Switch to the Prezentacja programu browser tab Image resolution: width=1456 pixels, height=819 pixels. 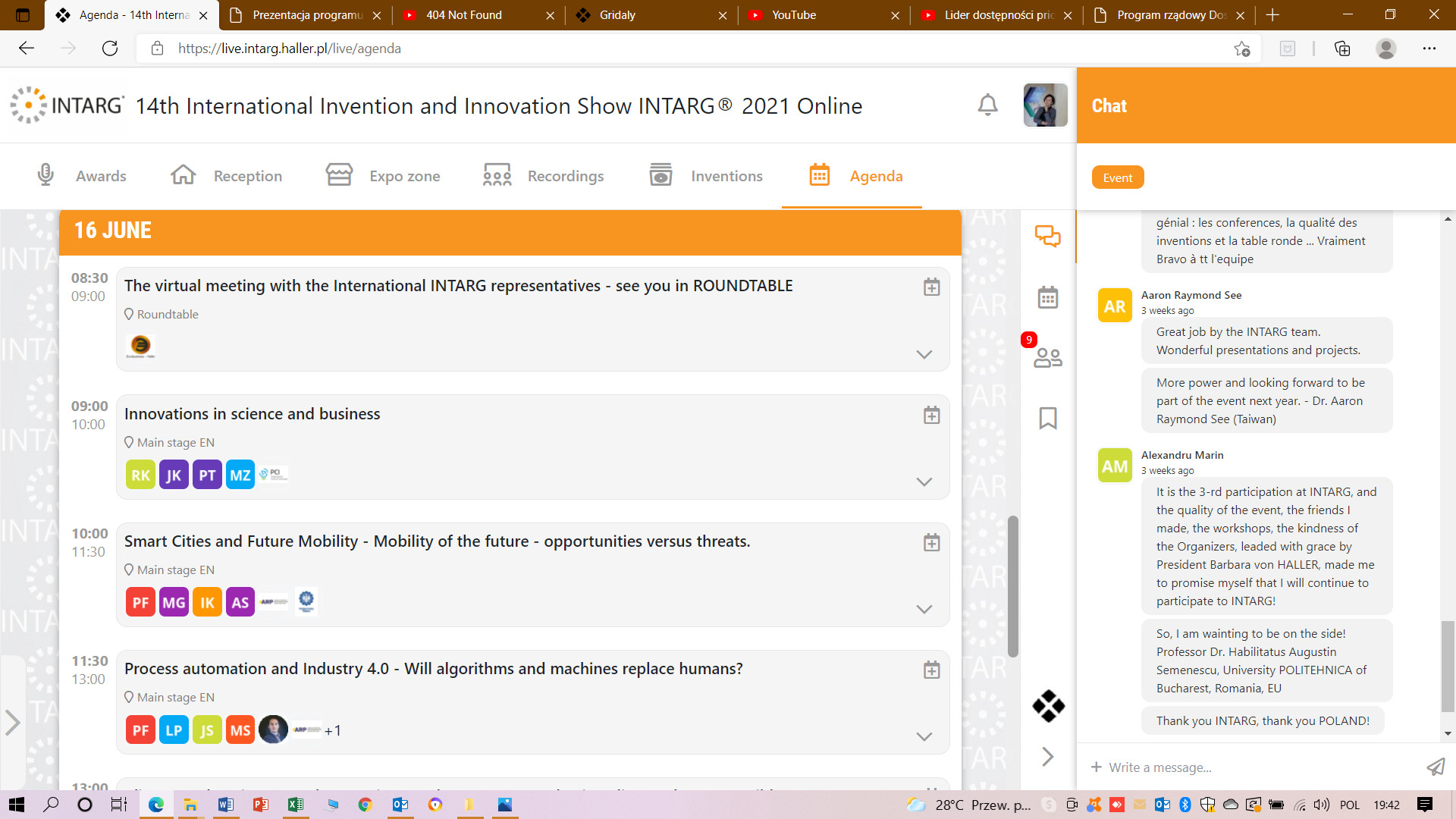point(307,15)
